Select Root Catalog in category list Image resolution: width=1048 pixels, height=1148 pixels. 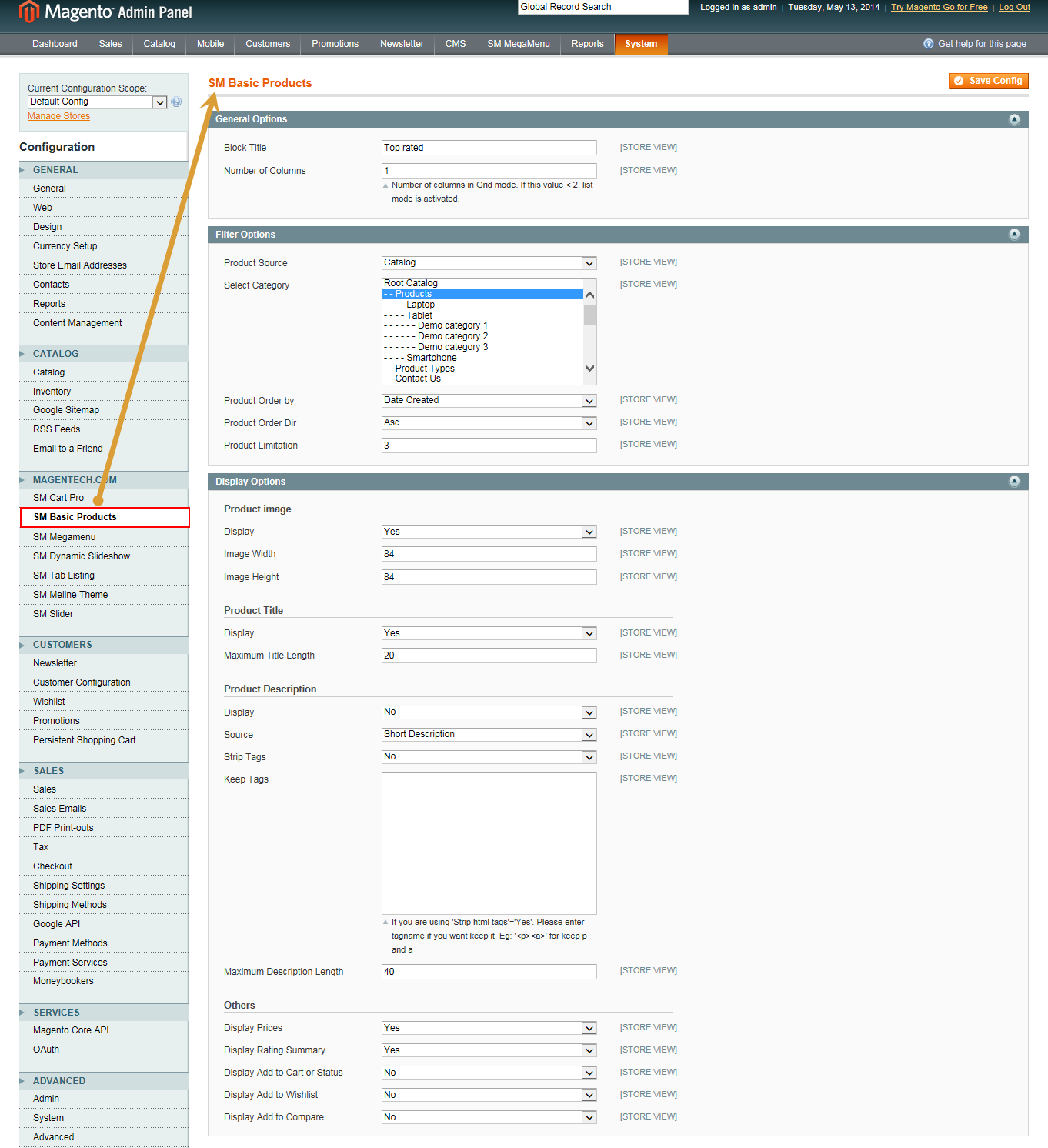482,283
